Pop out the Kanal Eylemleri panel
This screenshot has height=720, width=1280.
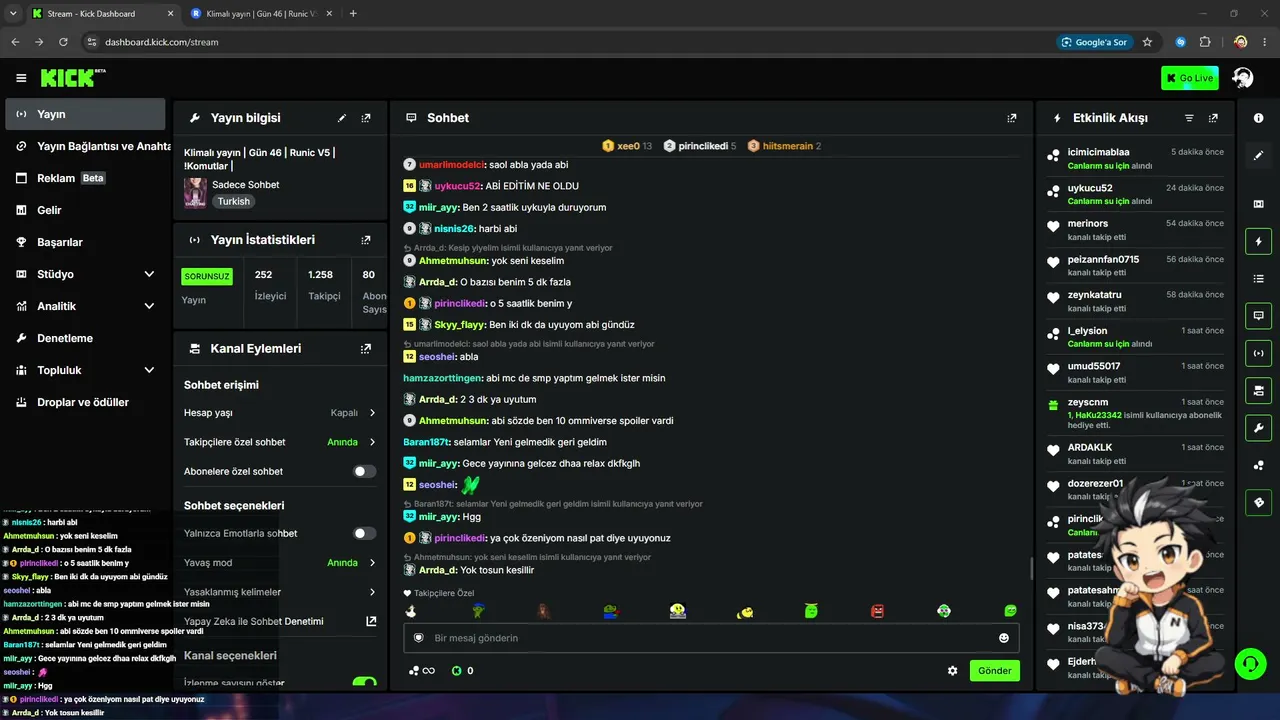(366, 349)
